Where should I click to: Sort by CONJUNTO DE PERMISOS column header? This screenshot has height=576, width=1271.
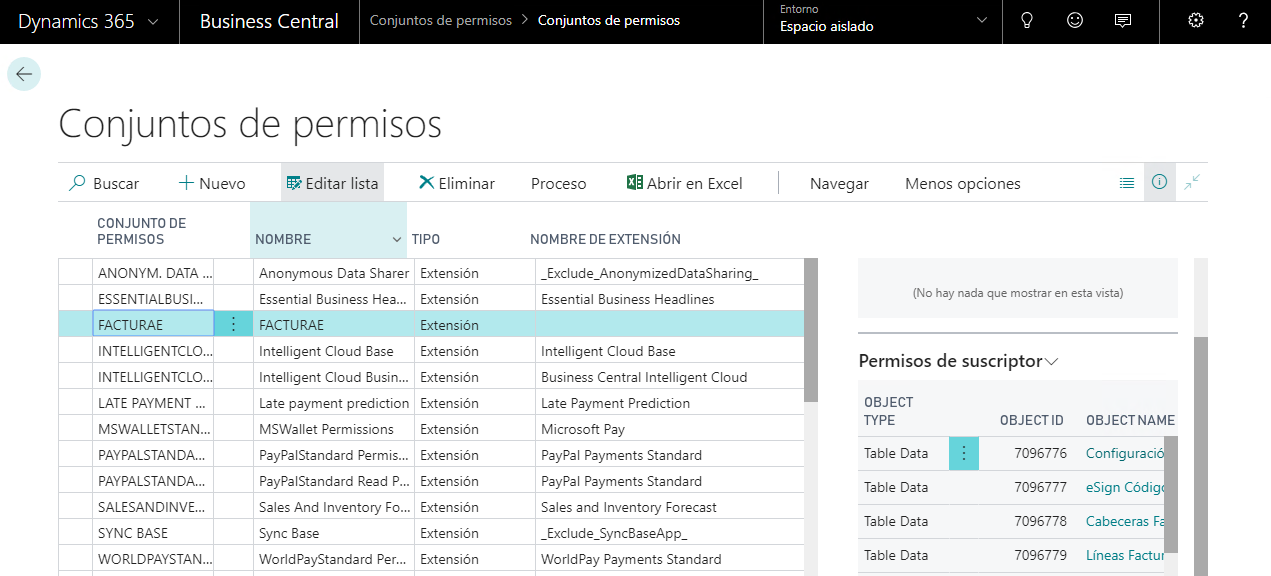point(142,231)
